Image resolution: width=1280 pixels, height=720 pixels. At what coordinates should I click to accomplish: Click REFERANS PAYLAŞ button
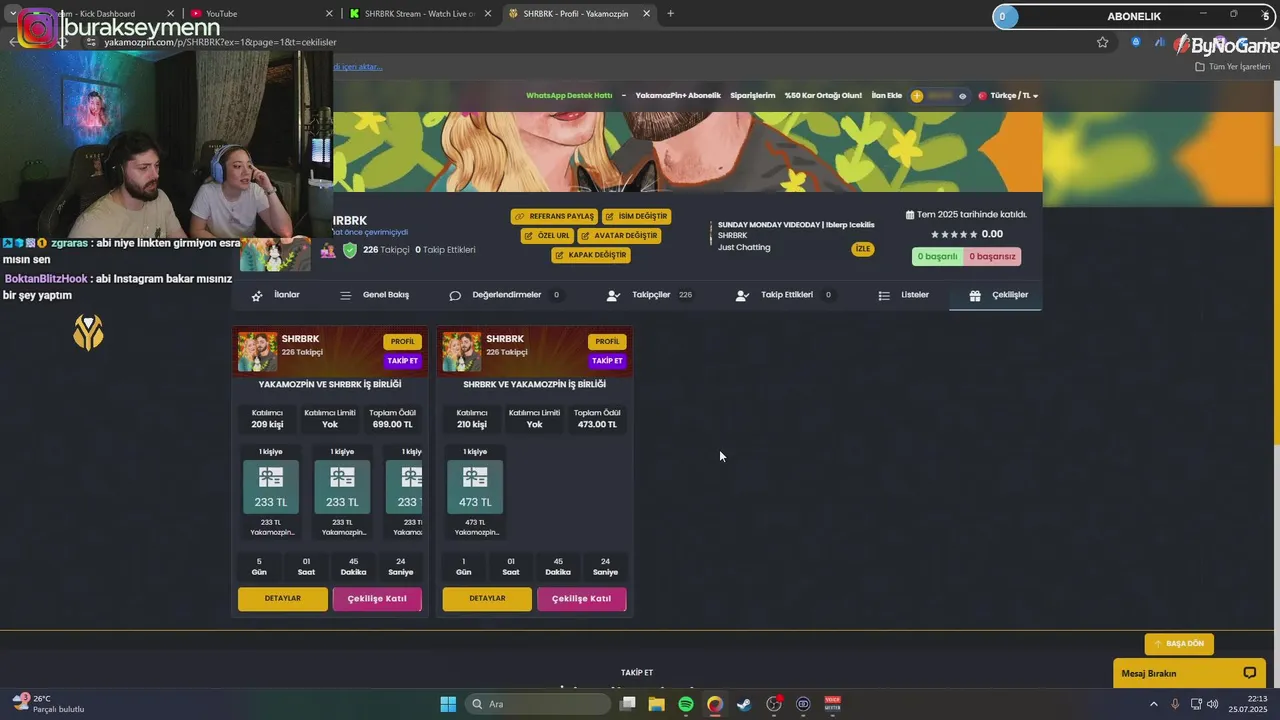[x=554, y=216]
